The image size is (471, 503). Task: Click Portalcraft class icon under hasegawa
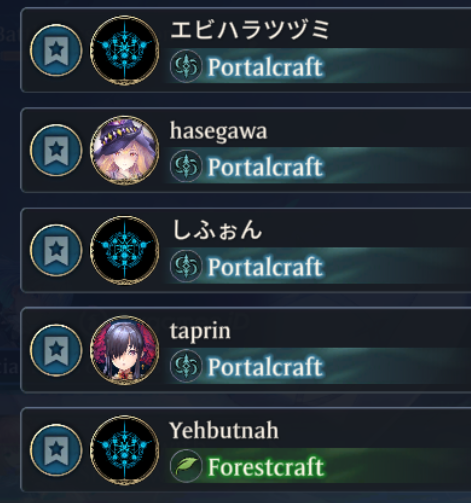coord(186,166)
